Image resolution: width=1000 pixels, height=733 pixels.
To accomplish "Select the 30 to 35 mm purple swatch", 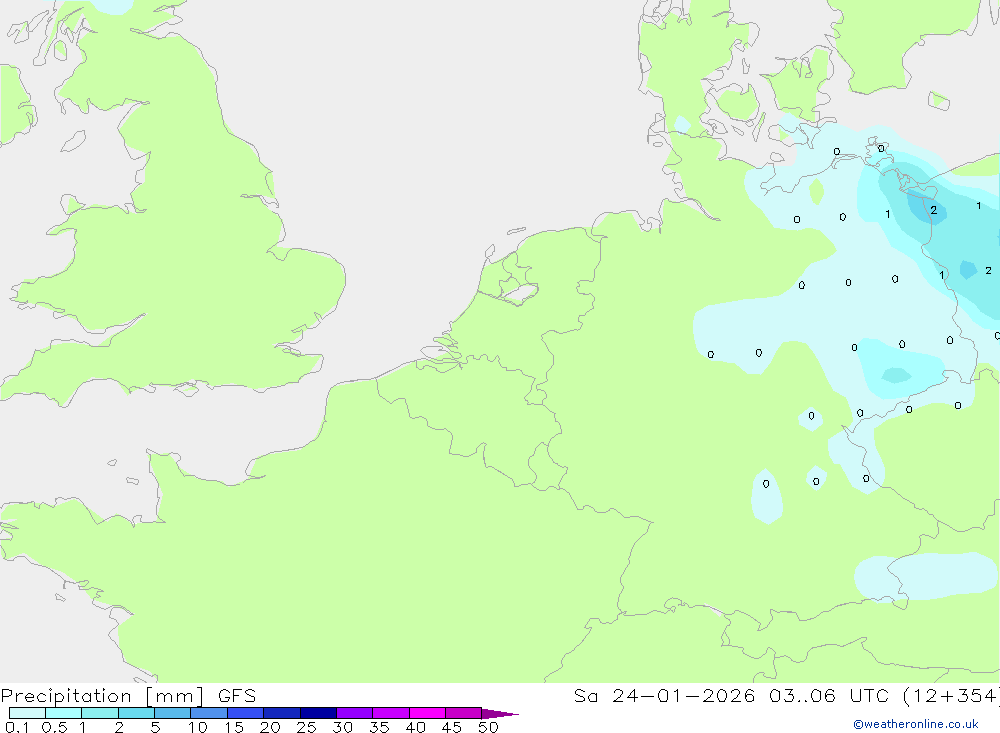I will [355, 713].
